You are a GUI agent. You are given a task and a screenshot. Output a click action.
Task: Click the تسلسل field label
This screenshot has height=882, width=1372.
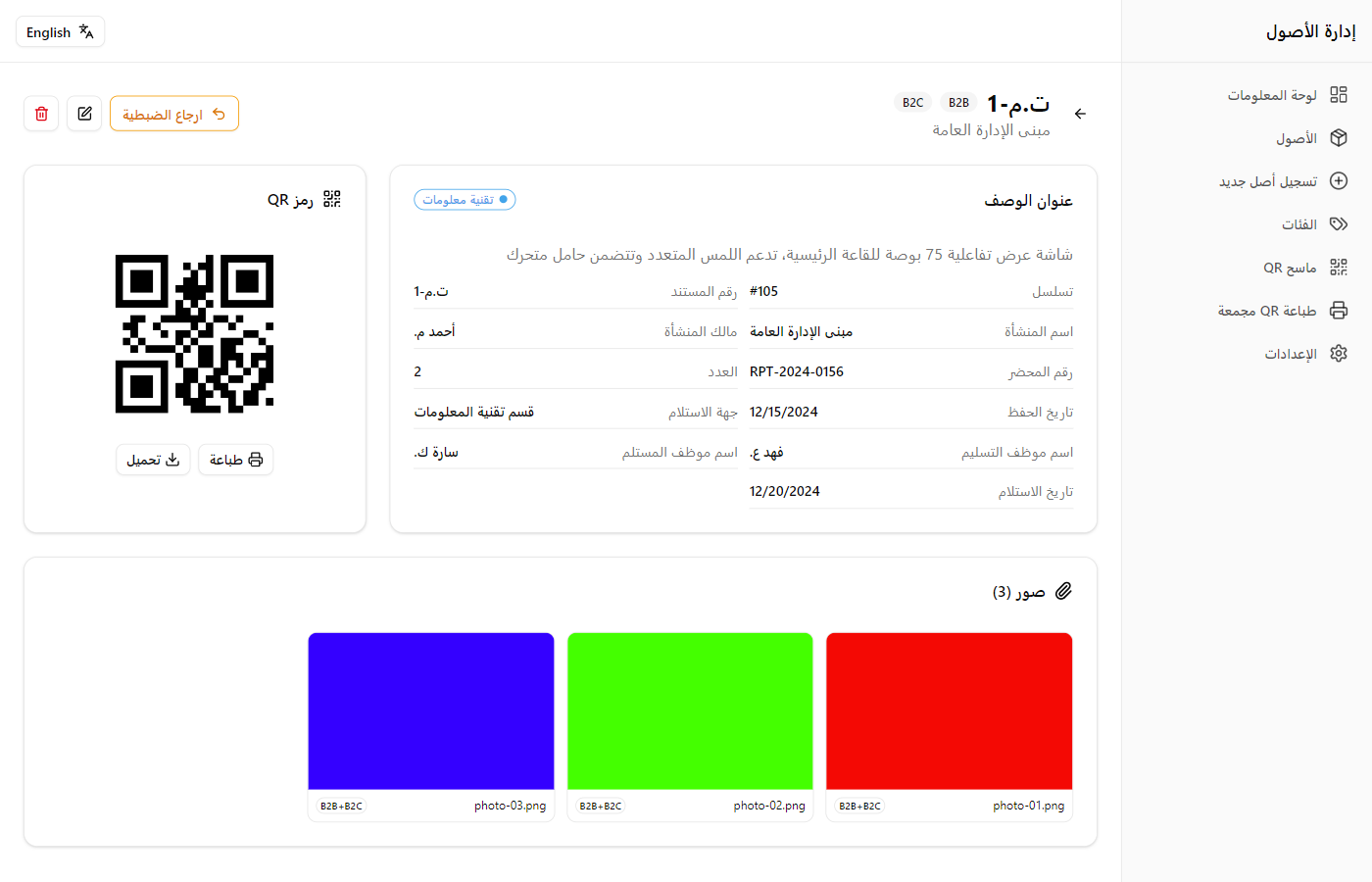click(1053, 291)
